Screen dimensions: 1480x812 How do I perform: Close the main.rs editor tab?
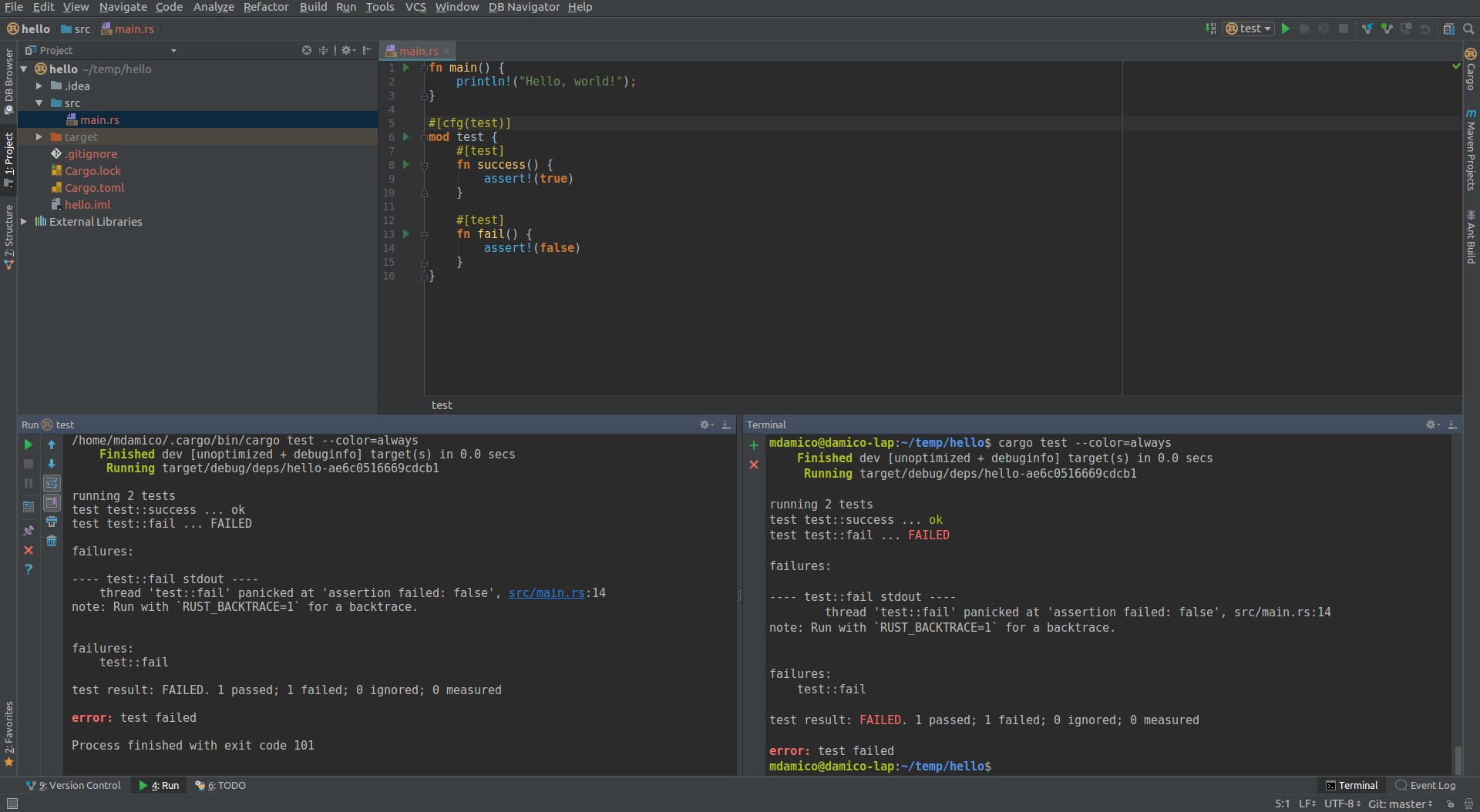(x=446, y=52)
